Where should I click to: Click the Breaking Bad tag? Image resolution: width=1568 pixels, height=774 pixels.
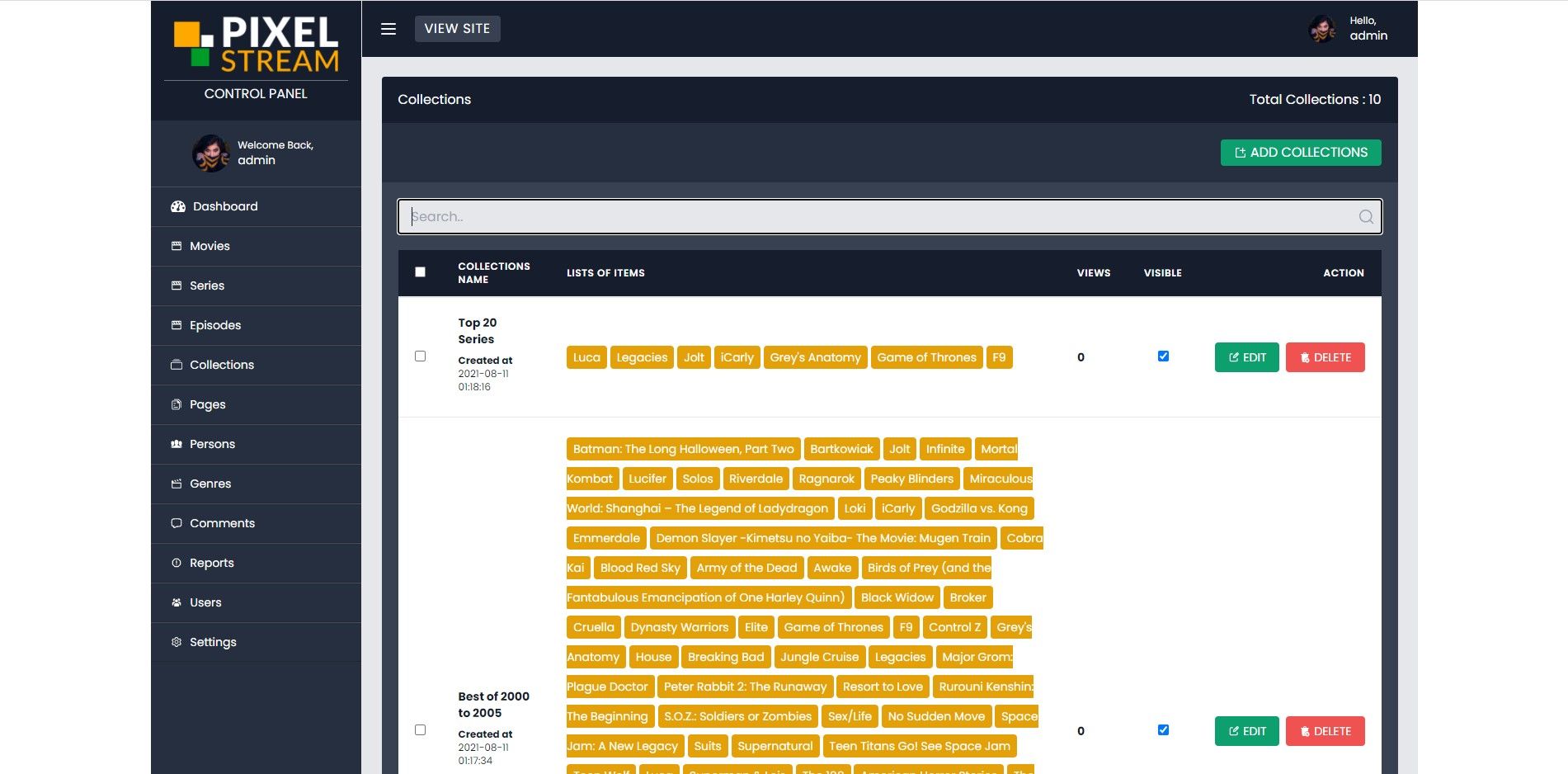(726, 657)
